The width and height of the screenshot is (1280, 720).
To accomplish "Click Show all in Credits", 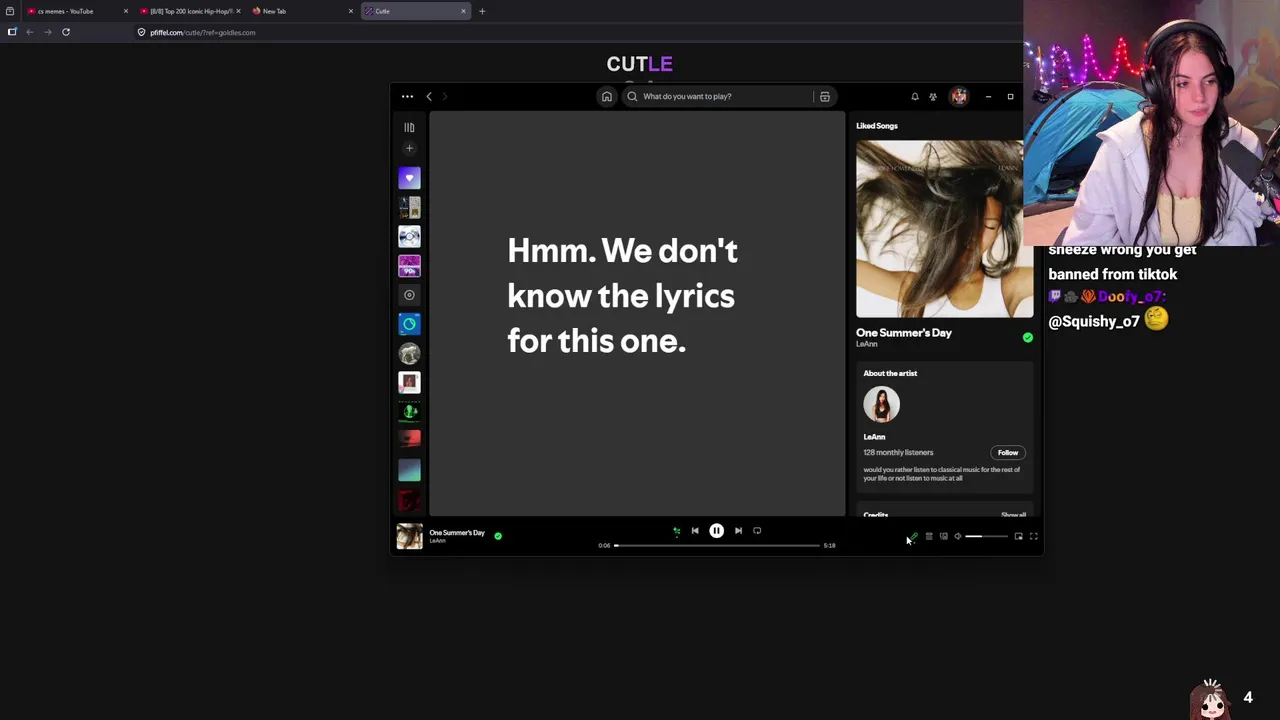I will point(1013,515).
